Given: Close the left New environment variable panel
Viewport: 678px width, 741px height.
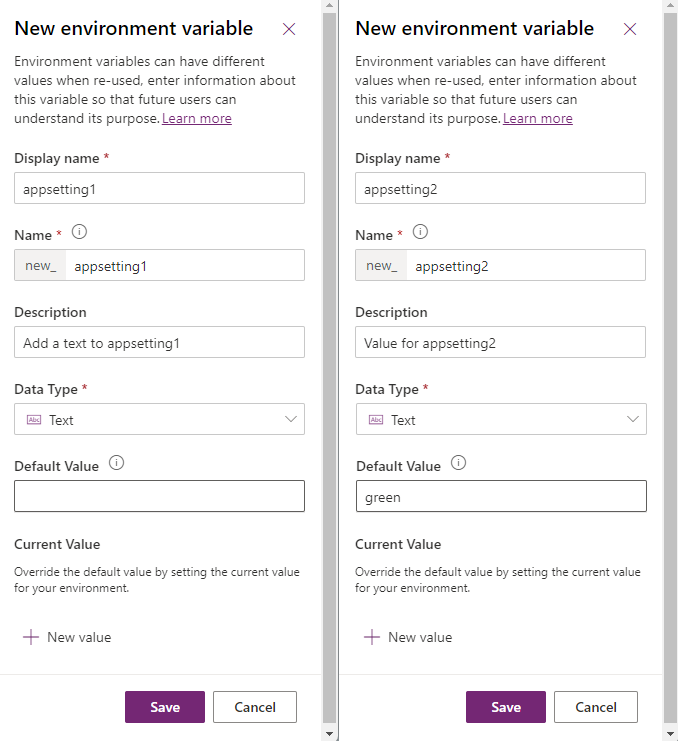Looking at the screenshot, I should [x=289, y=29].
